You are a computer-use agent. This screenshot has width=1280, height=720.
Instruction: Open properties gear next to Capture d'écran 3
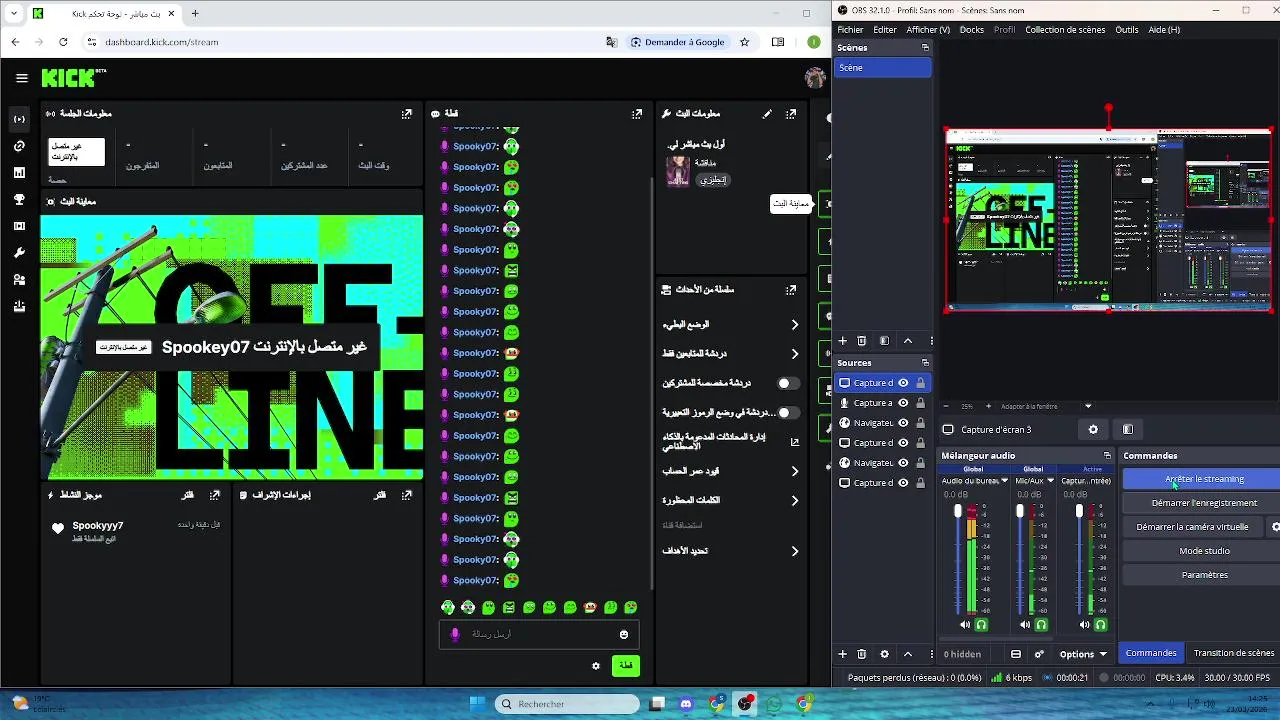[x=1093, y=429]
